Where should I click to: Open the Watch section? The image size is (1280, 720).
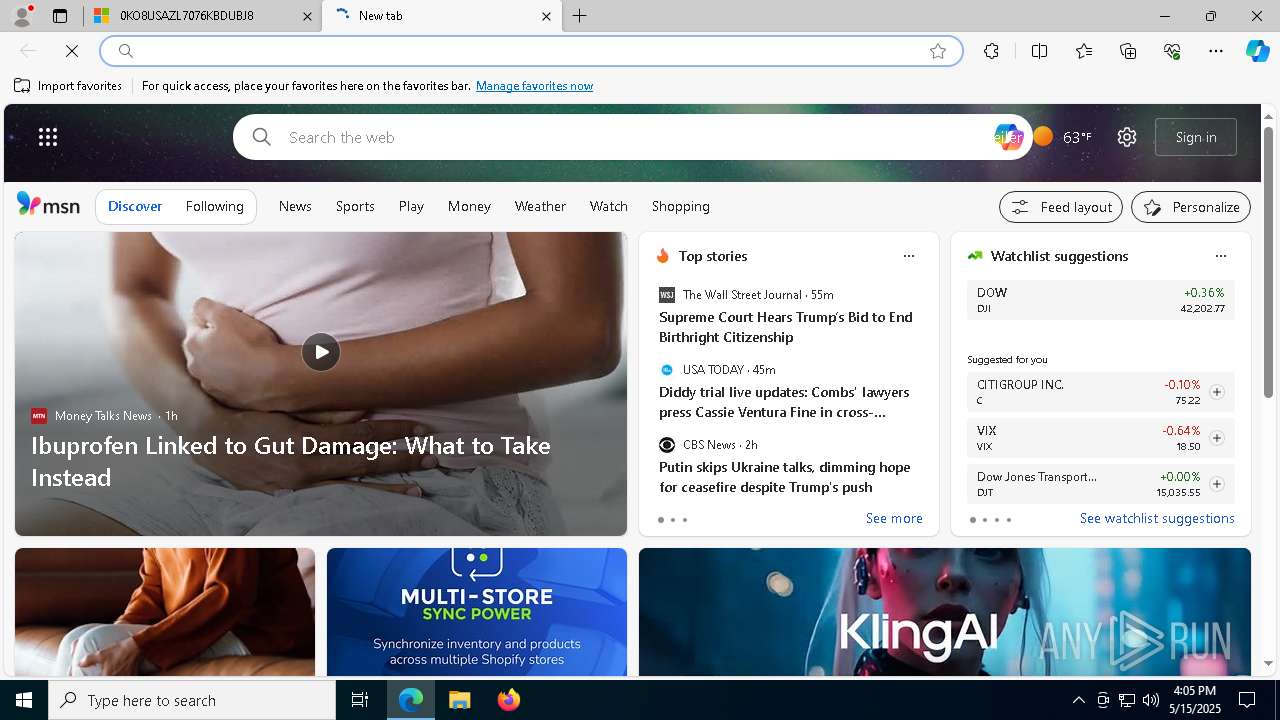point(609,206)
